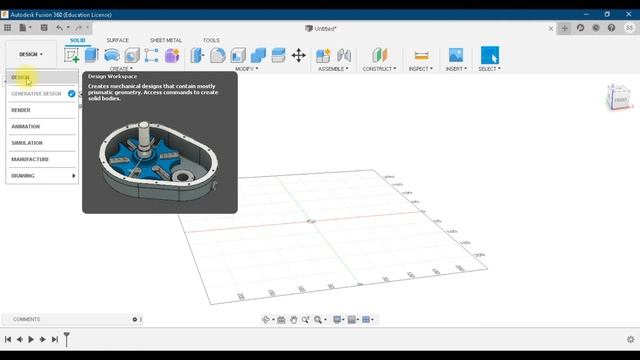This screenshot has height=360, width=640.
Task: Close the Untitled document tab
Action: point(551,29)
